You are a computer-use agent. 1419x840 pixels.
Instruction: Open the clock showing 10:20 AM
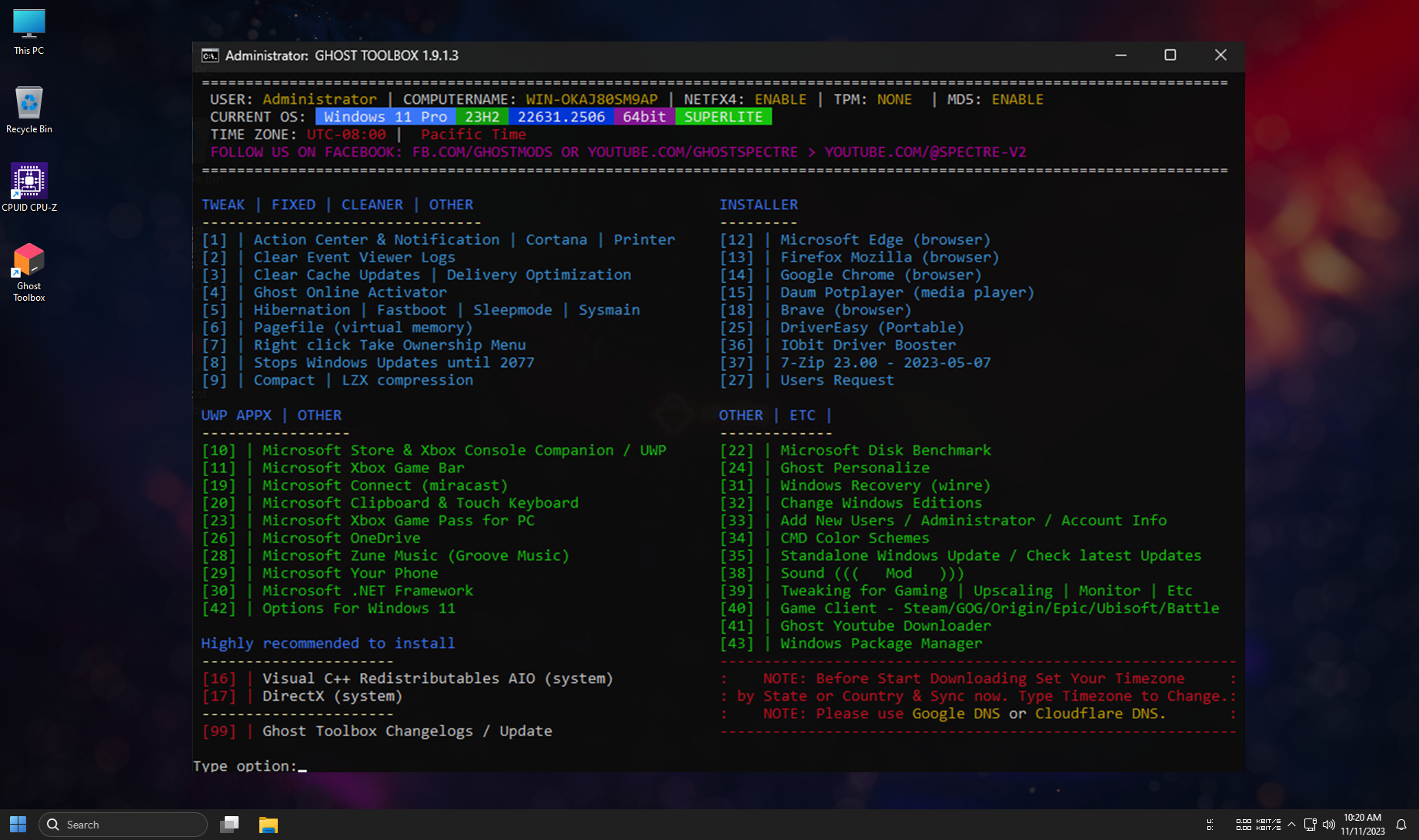1362,824
